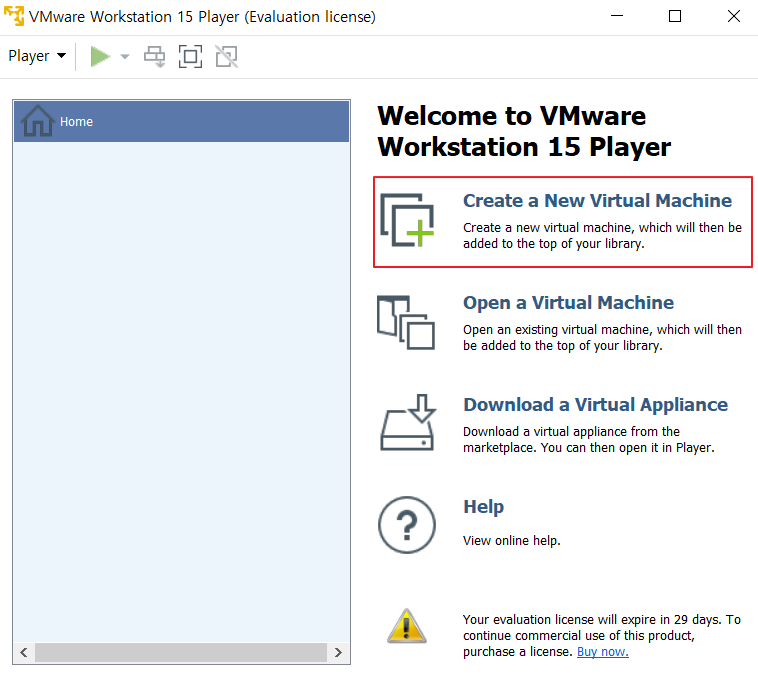Close the VMware Player window

(734, 16)
